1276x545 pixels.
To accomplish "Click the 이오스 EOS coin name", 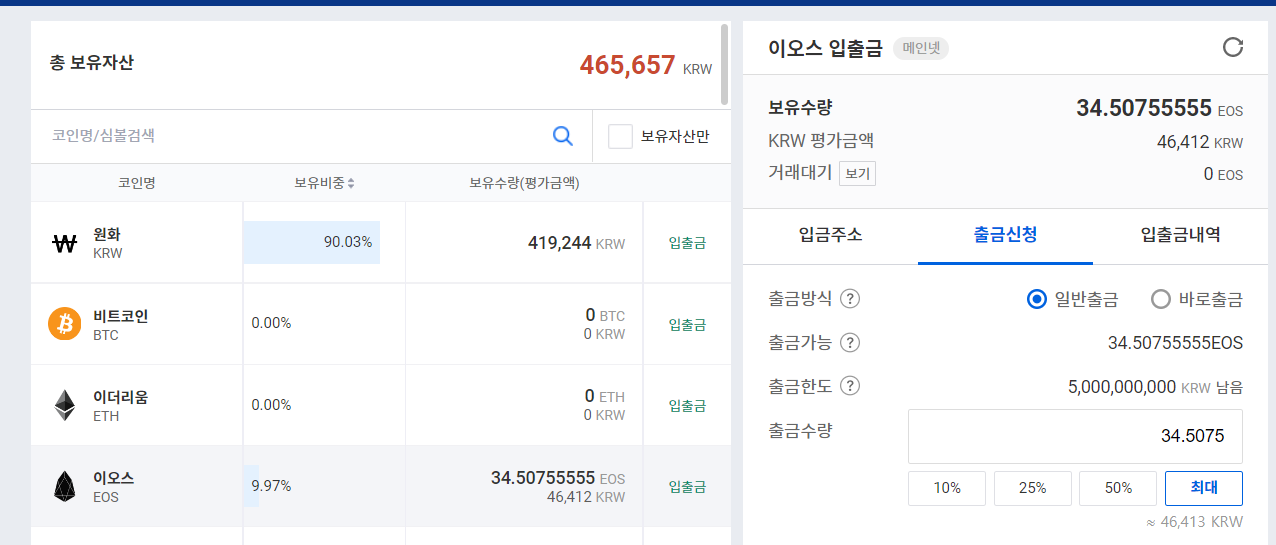I will click(113, 486).
